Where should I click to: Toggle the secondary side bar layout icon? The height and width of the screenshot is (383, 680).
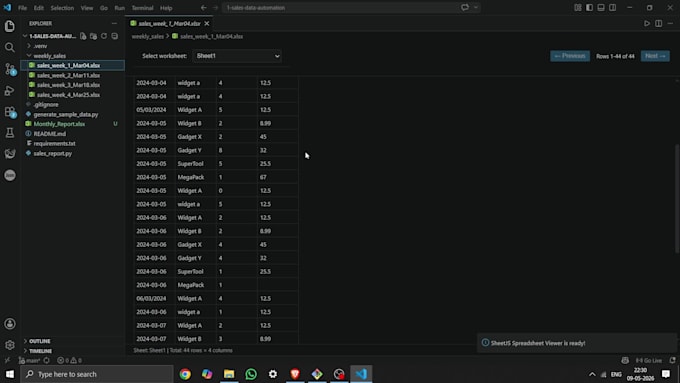[612, 8]
